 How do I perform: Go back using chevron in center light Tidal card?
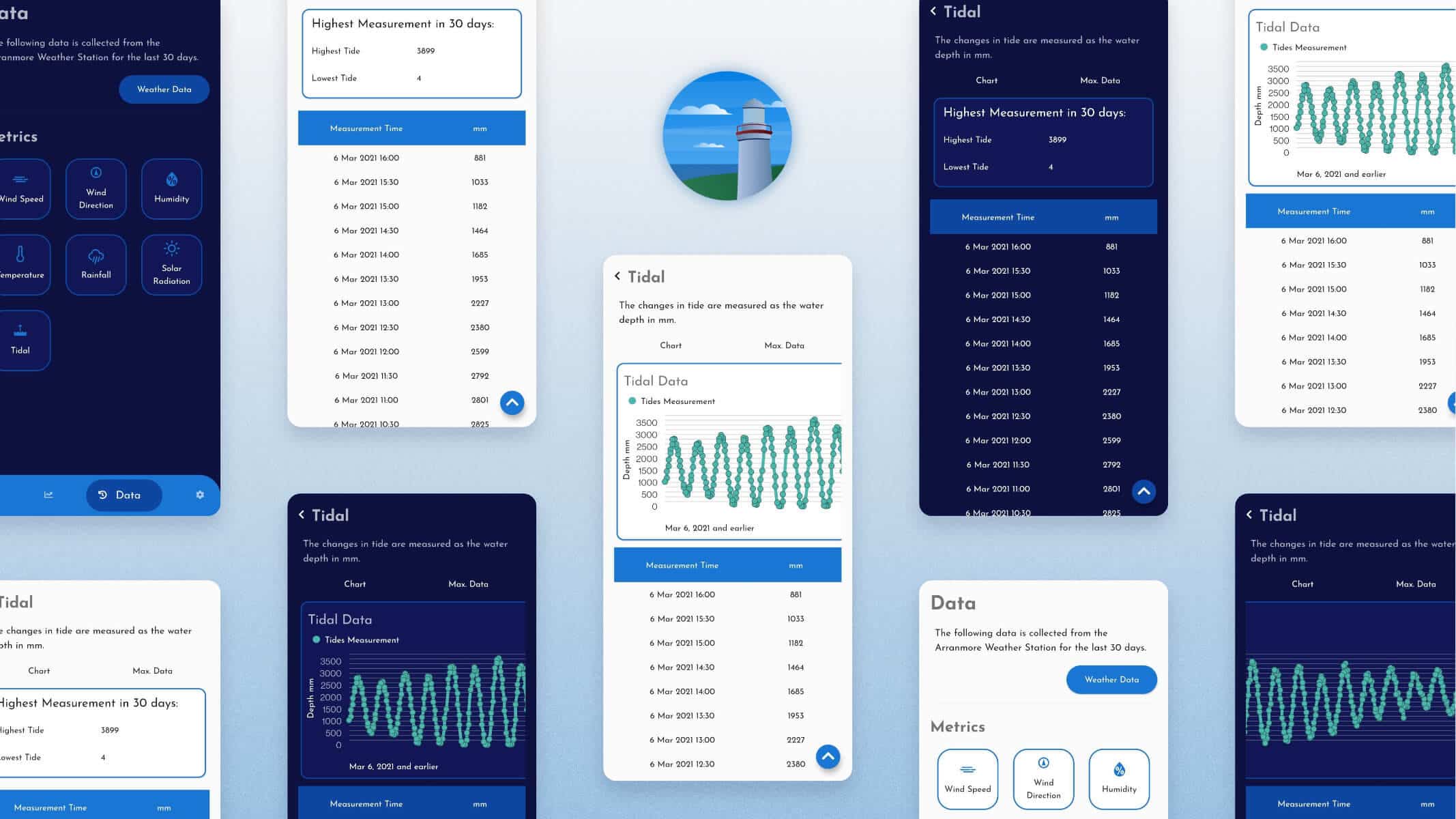(x=617, y=276)
